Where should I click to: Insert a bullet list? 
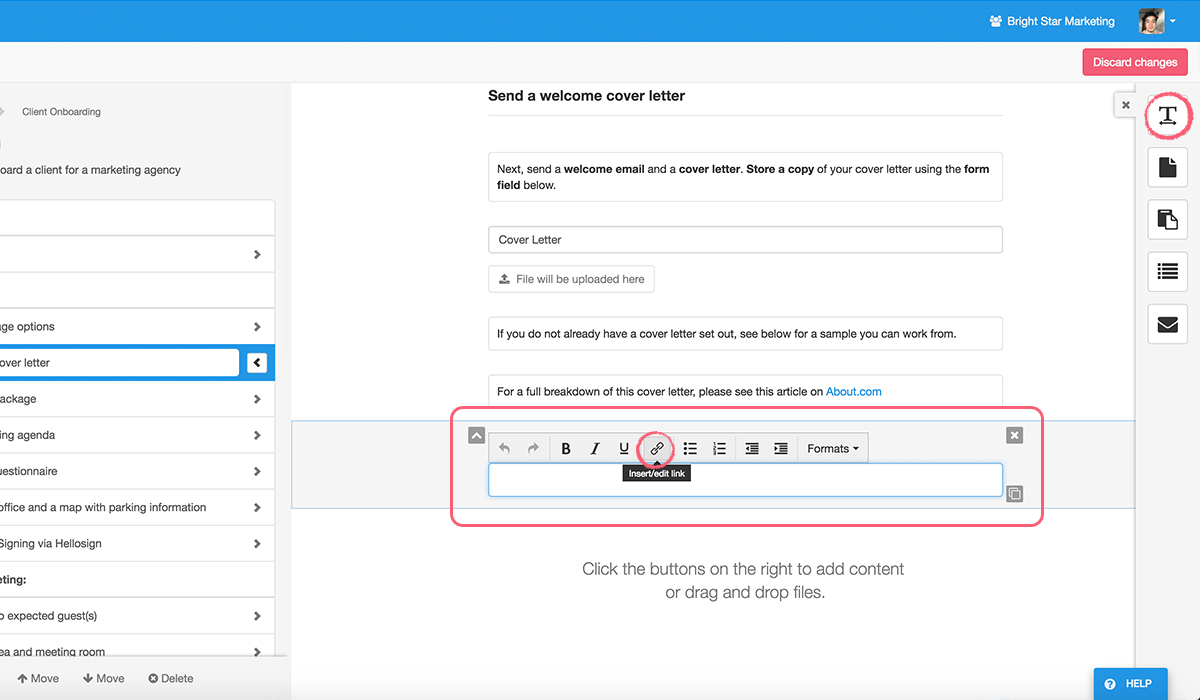click(690, 449)
